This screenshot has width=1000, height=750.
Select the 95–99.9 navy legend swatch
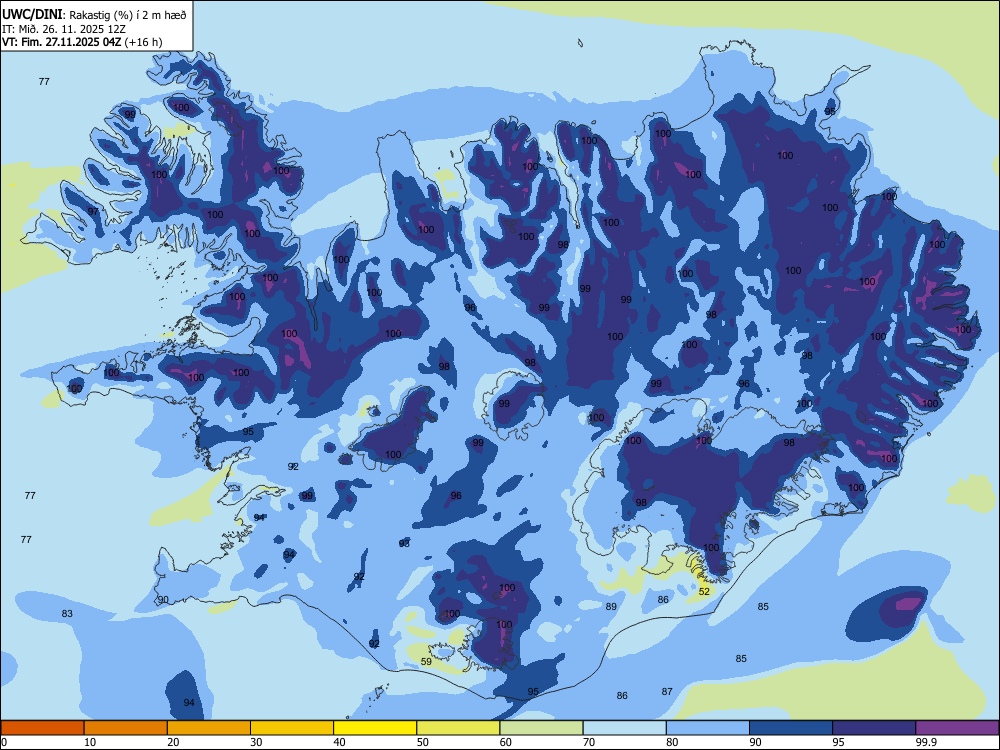(874, 728)
